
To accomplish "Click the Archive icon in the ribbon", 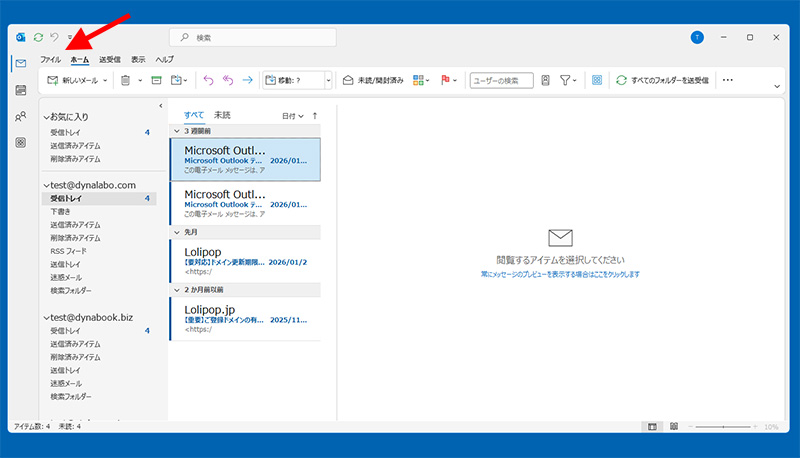I will click(156, 80).
